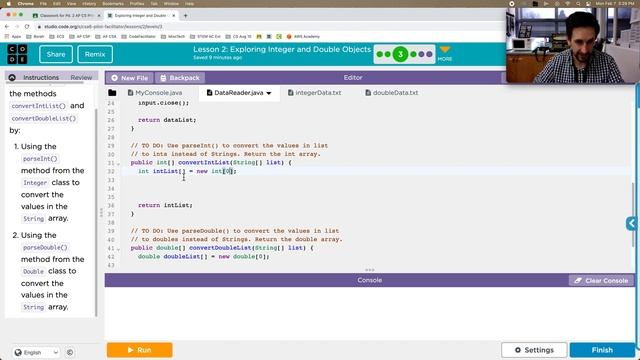This screenshot has height=360, width=640.
Task: Close the Classwork browser tab
Action: 99,16
